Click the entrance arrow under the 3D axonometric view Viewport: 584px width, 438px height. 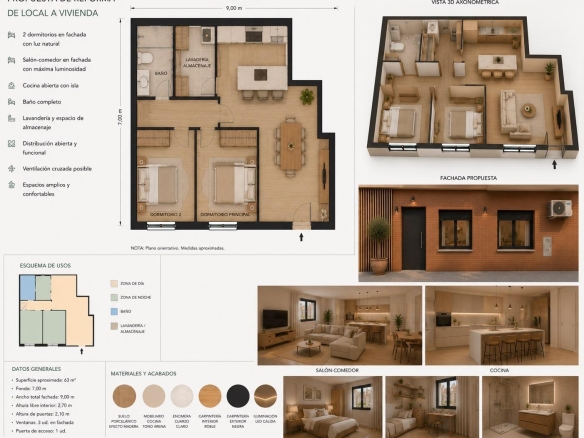pos(554,164)
